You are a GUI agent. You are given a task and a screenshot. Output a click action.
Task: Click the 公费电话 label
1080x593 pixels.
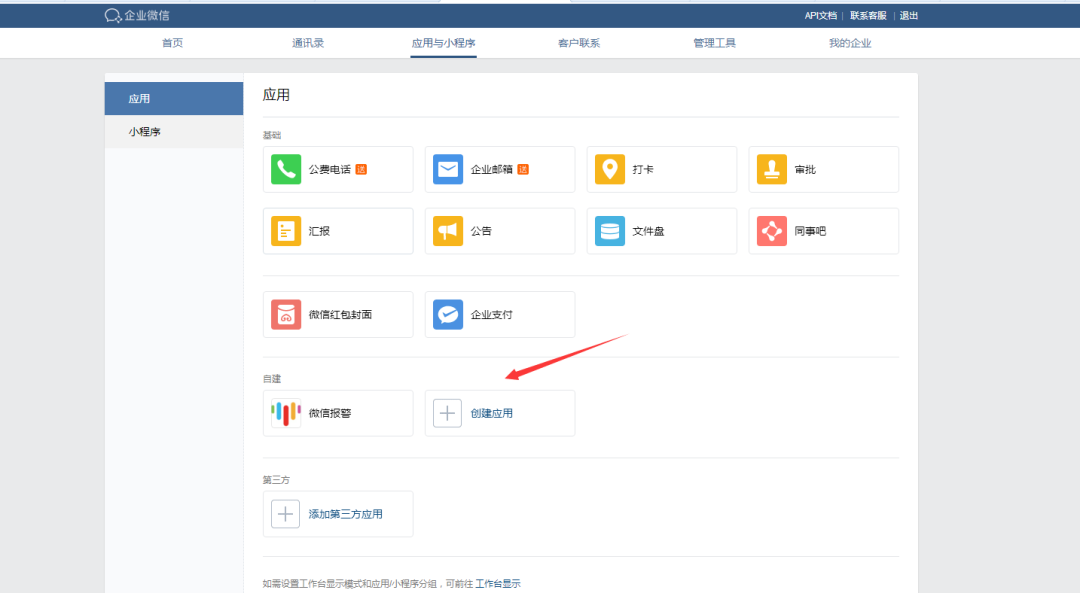pos(330,169)
